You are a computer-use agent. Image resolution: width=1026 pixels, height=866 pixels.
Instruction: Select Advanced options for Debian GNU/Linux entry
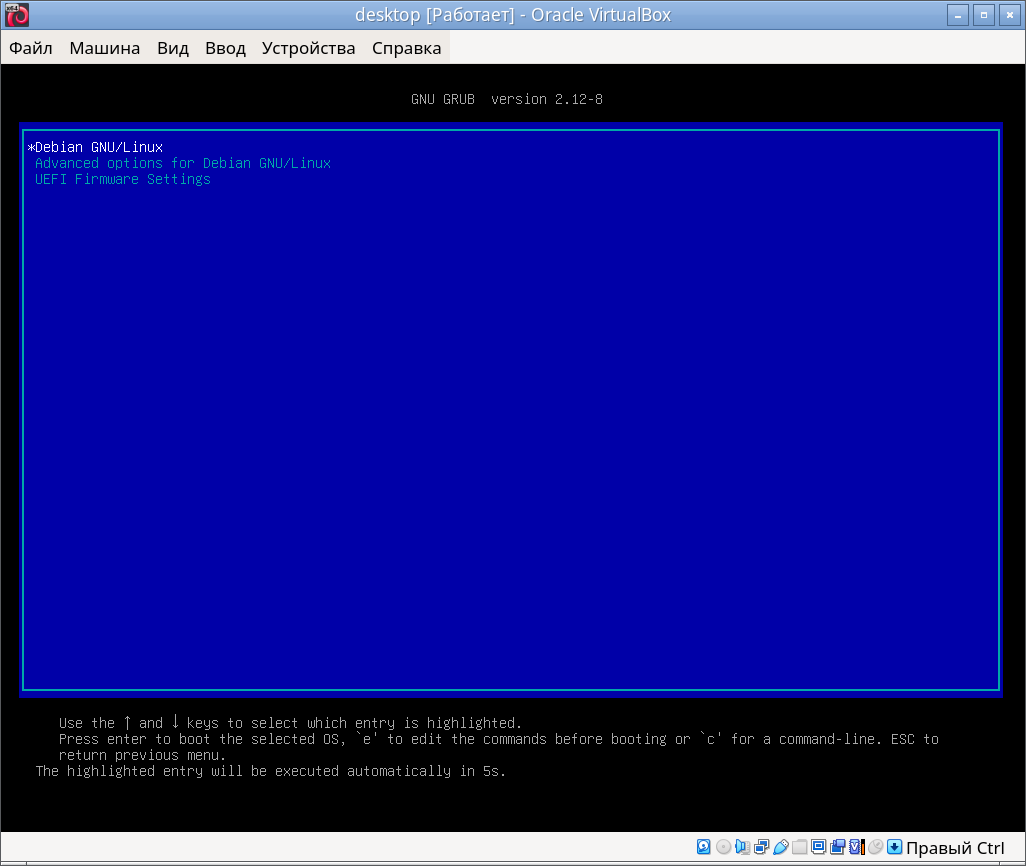tap(511, 163)
